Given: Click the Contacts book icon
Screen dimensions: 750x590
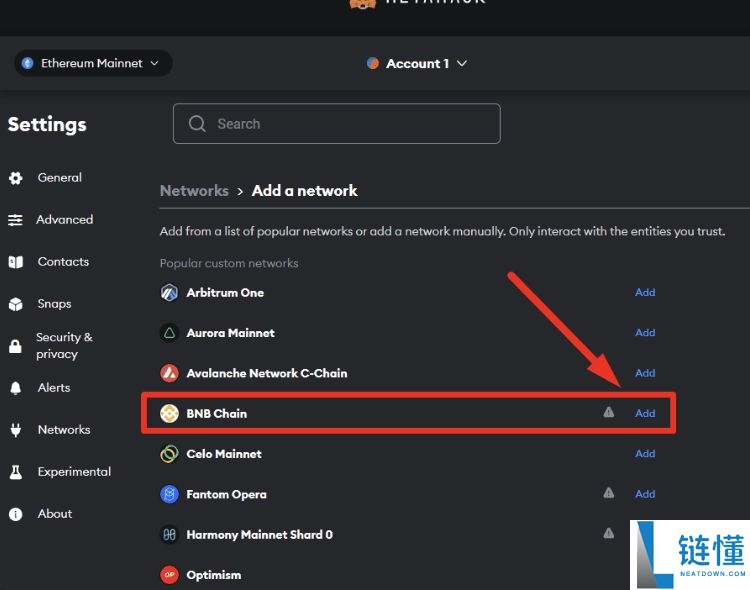Looking at the screenshot, I should tap(16, 262).
